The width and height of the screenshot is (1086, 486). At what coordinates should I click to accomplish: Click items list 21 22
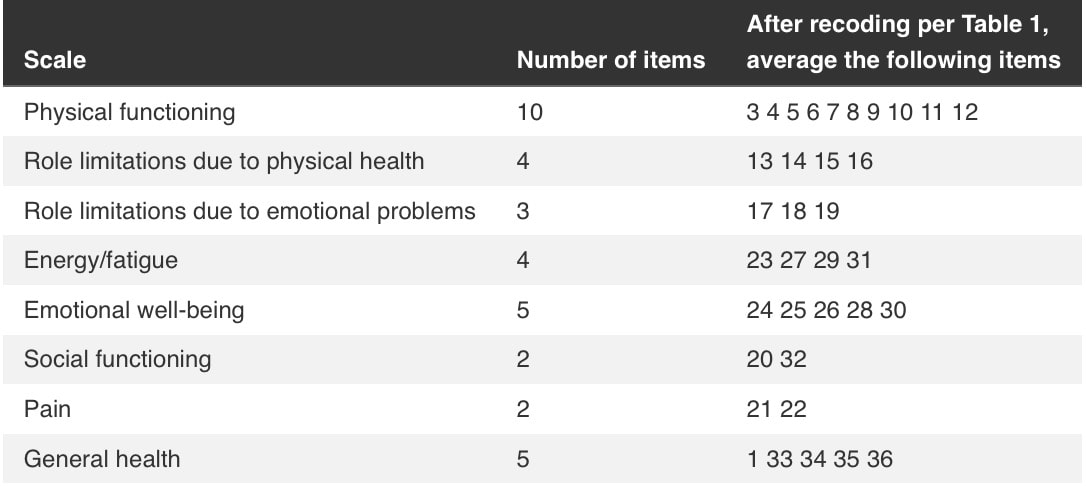coord(776,408)
